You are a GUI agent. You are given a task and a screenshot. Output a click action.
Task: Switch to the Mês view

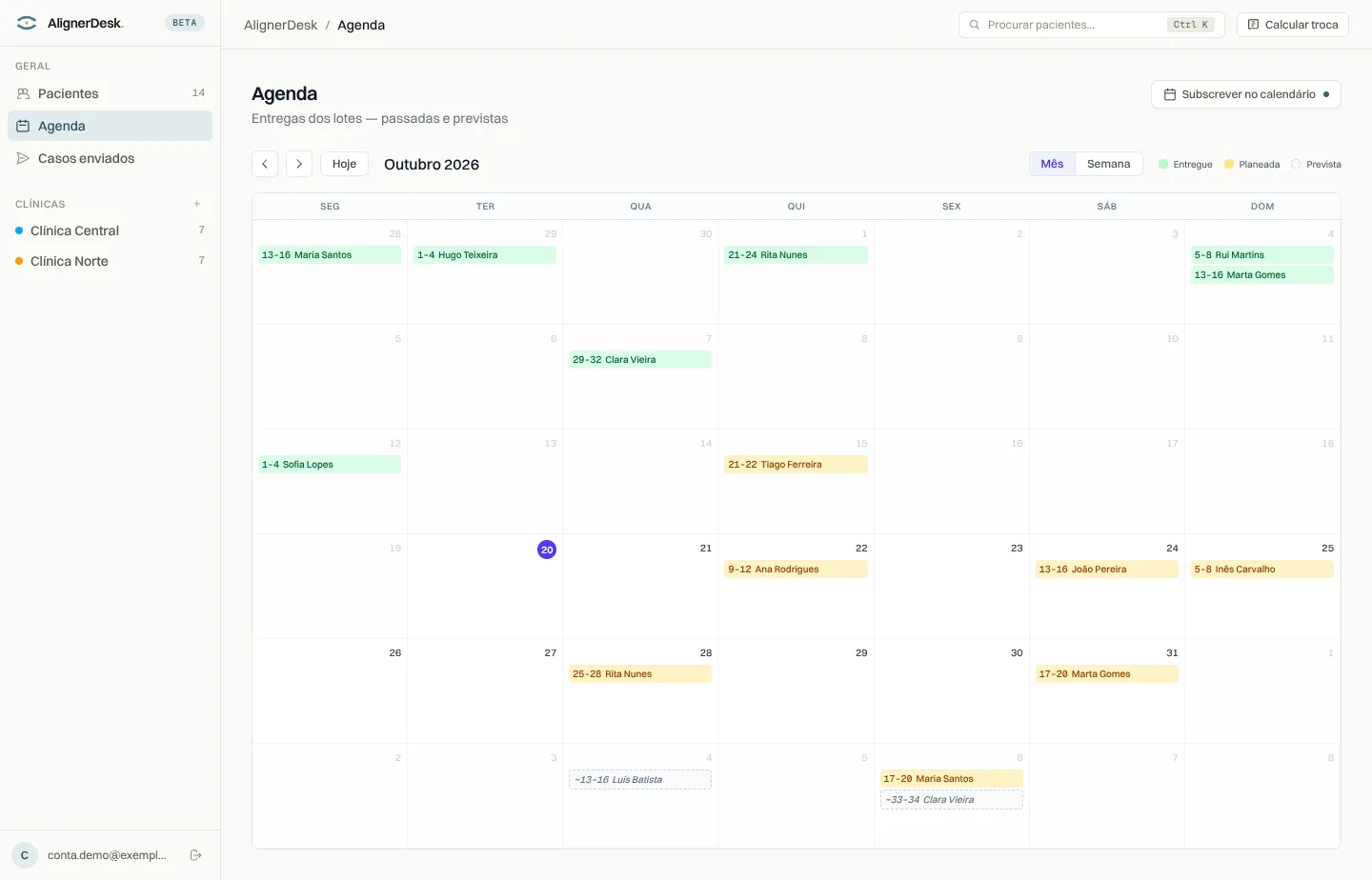point(1052,164)
